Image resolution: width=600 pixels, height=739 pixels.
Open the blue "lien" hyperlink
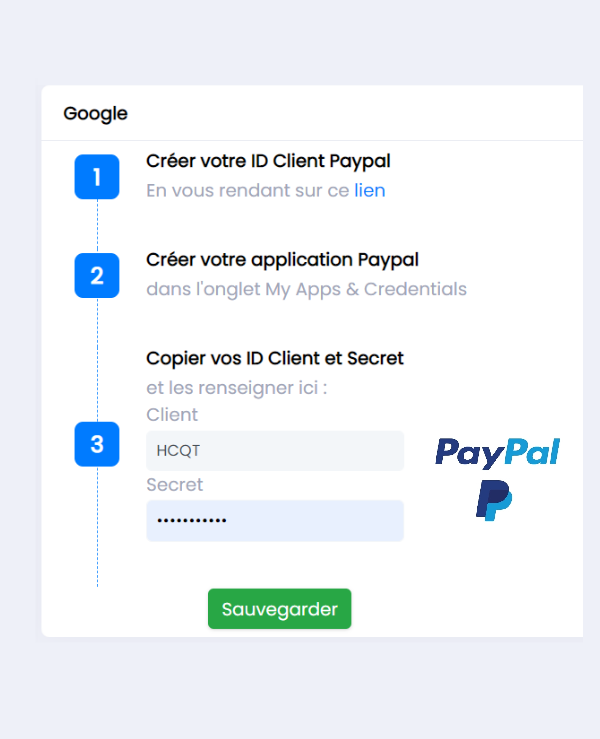[369, 190]
